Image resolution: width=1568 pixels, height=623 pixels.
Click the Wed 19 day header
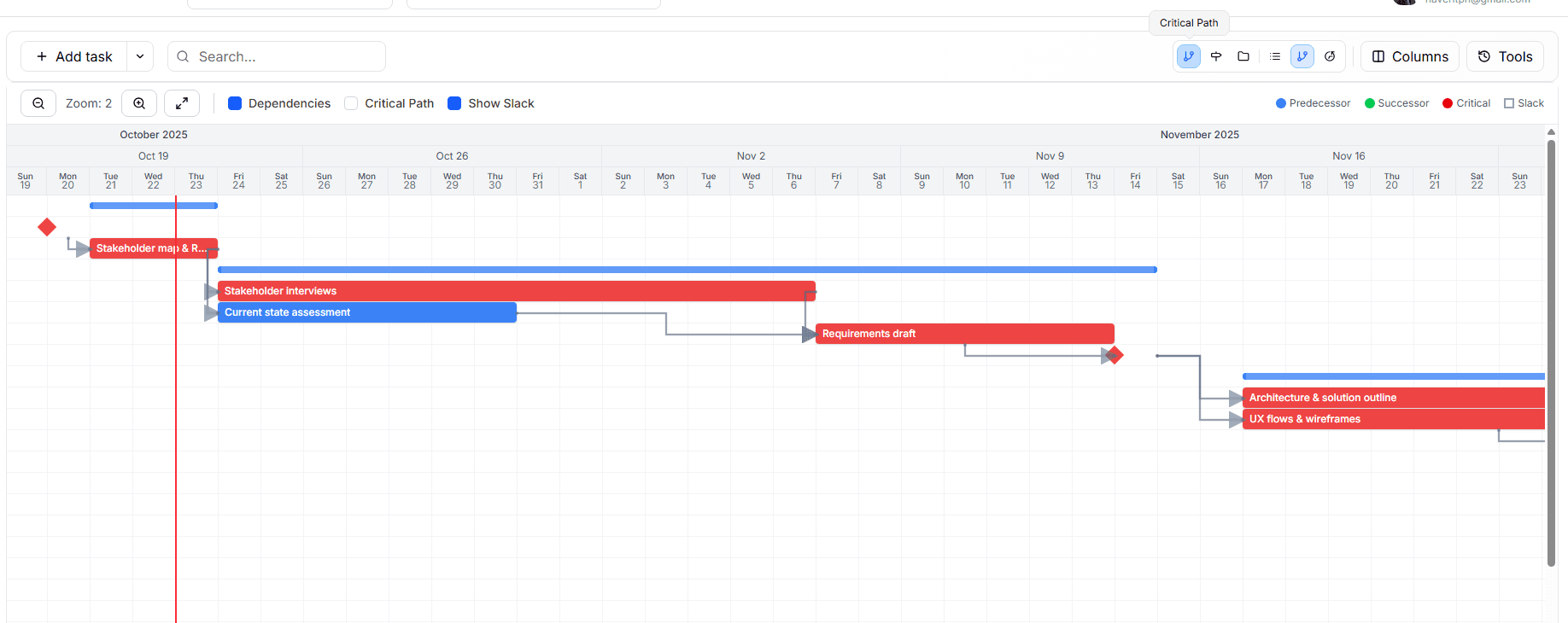click(1349, 181)
